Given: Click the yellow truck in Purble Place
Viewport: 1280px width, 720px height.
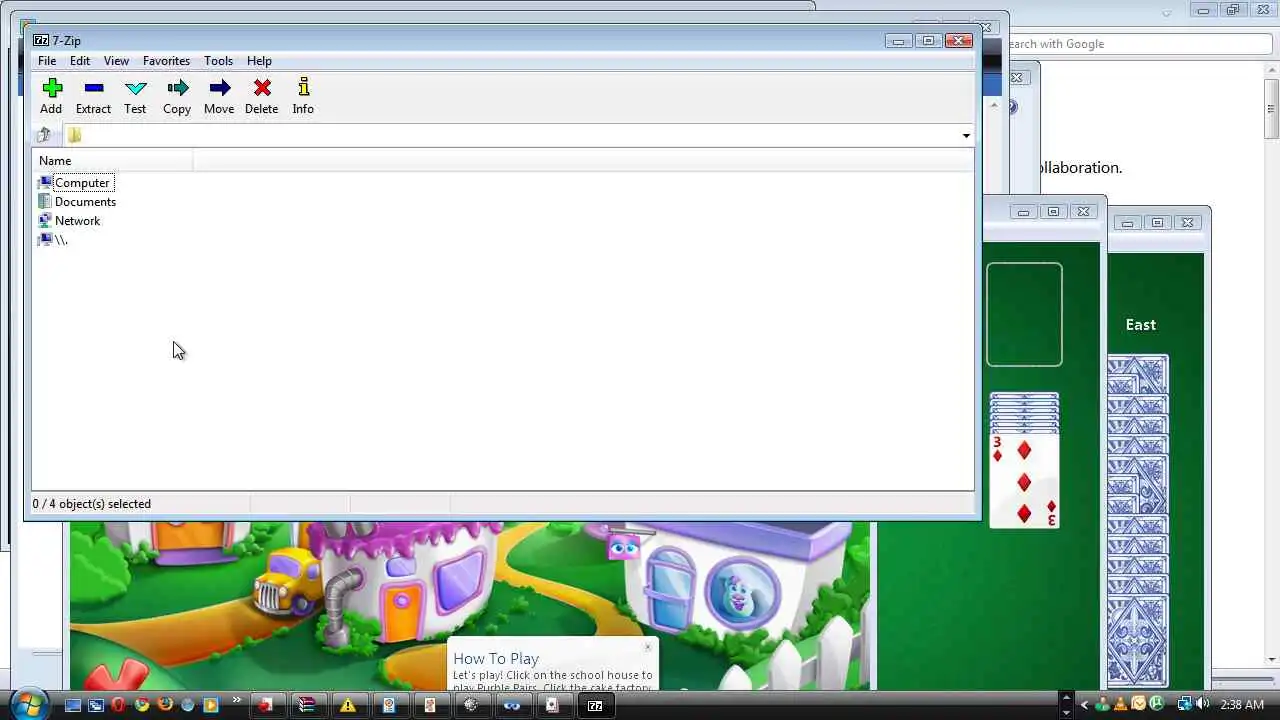Looking at the screenshot, I should tap(286, 580).
